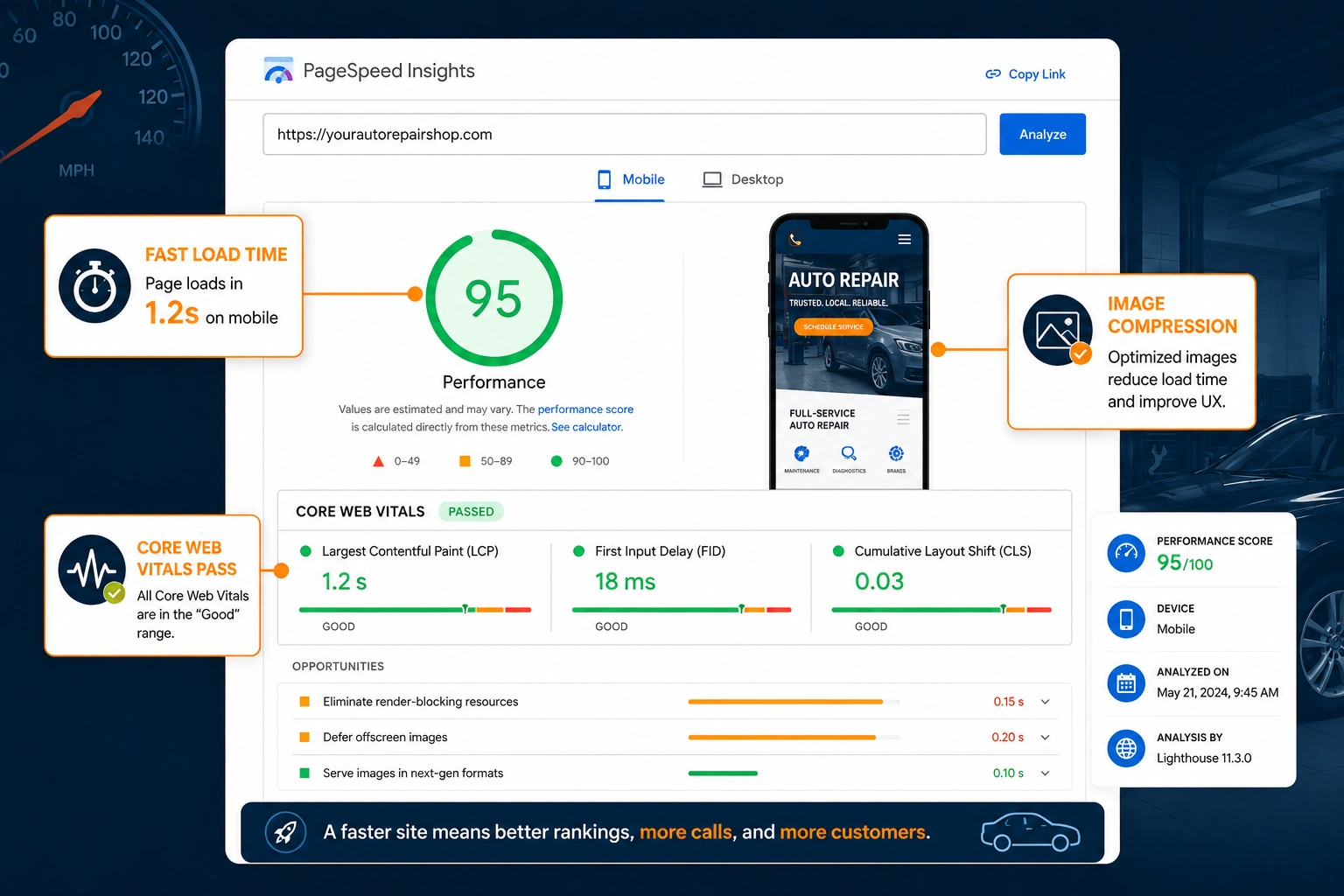The height and width of the screenshot is (896, 1344).
Task: Click the Brakes icon in phone mockup
Action: coord(896,453)
